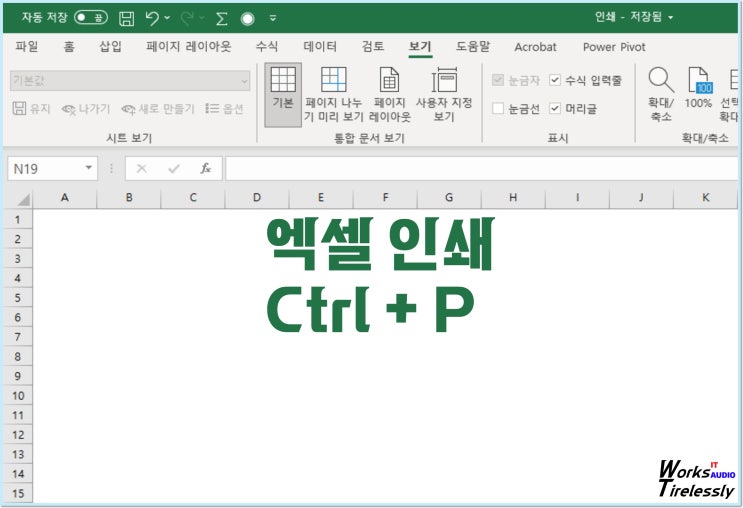Open the 파일 tab
Viewport: 743px width, 508px height.
pos(27,46)
